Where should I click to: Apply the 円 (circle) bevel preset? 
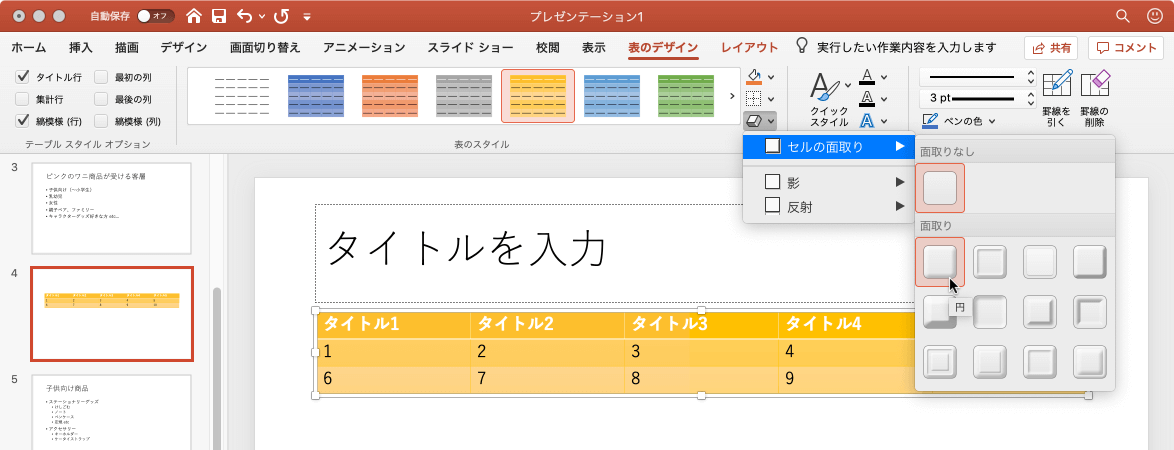(939, 262)
